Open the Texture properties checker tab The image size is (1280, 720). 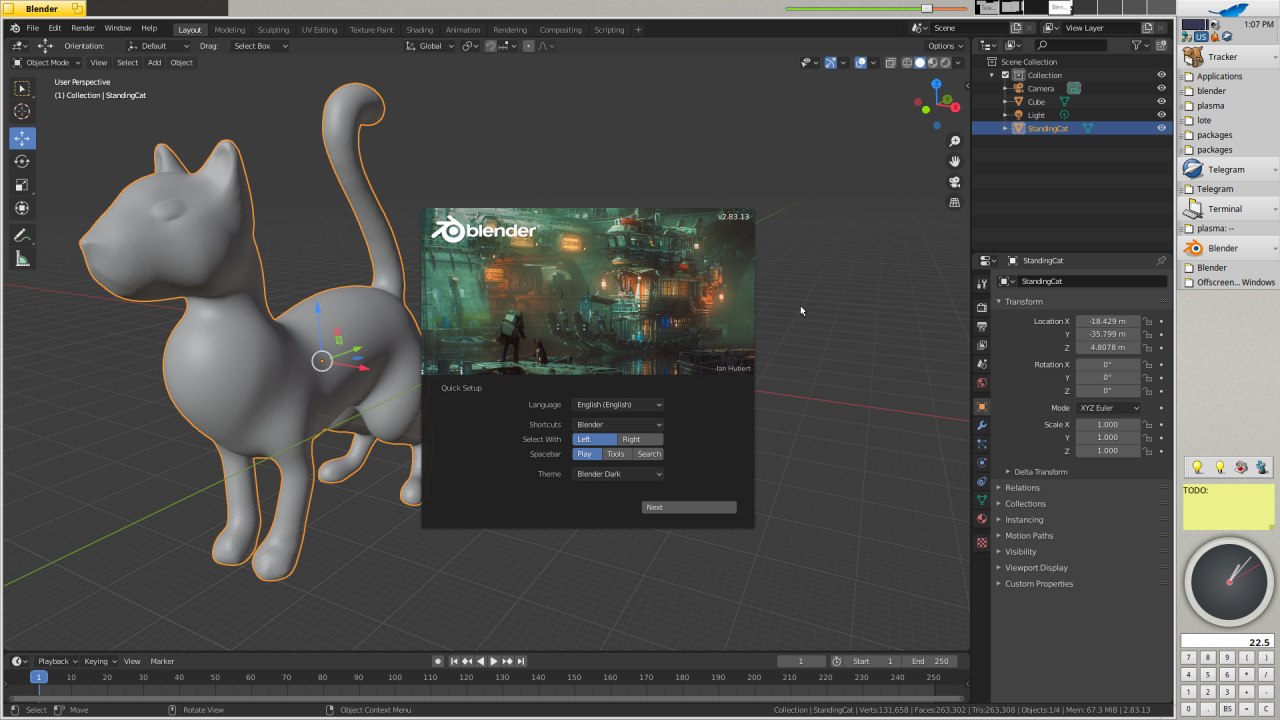click(982, 543)
